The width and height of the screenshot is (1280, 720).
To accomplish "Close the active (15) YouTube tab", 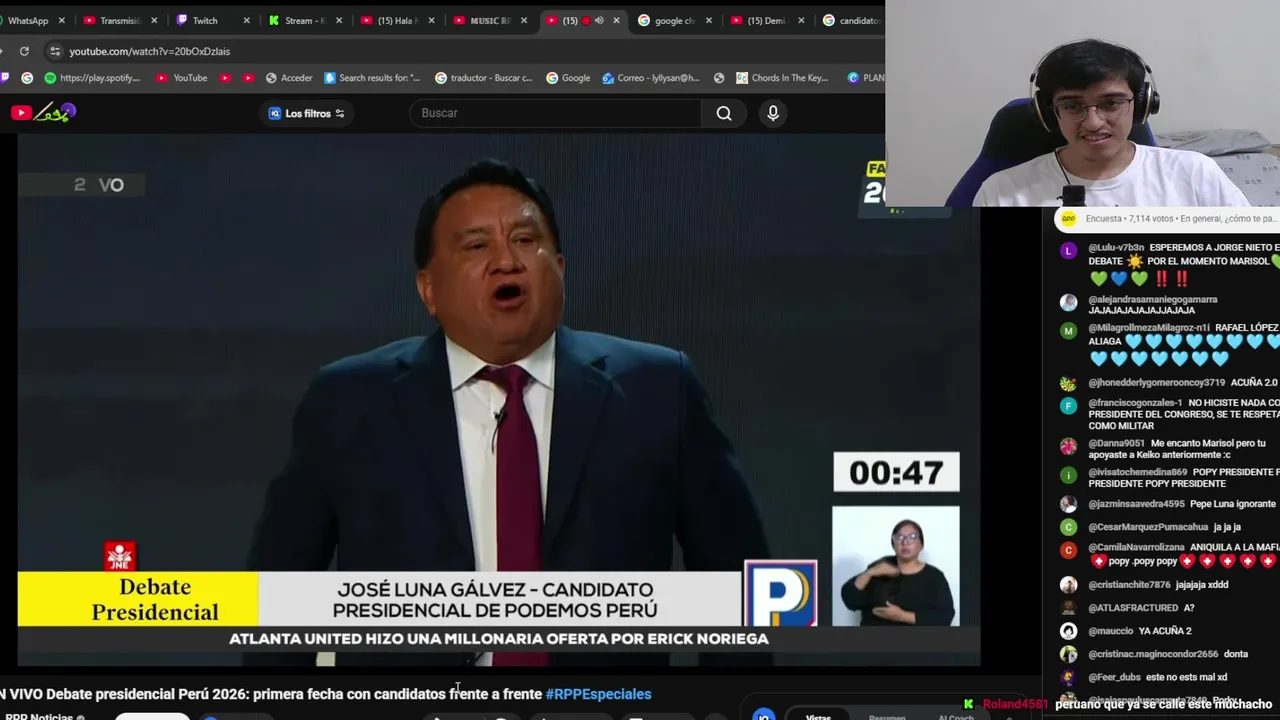I will coord(616,20).
